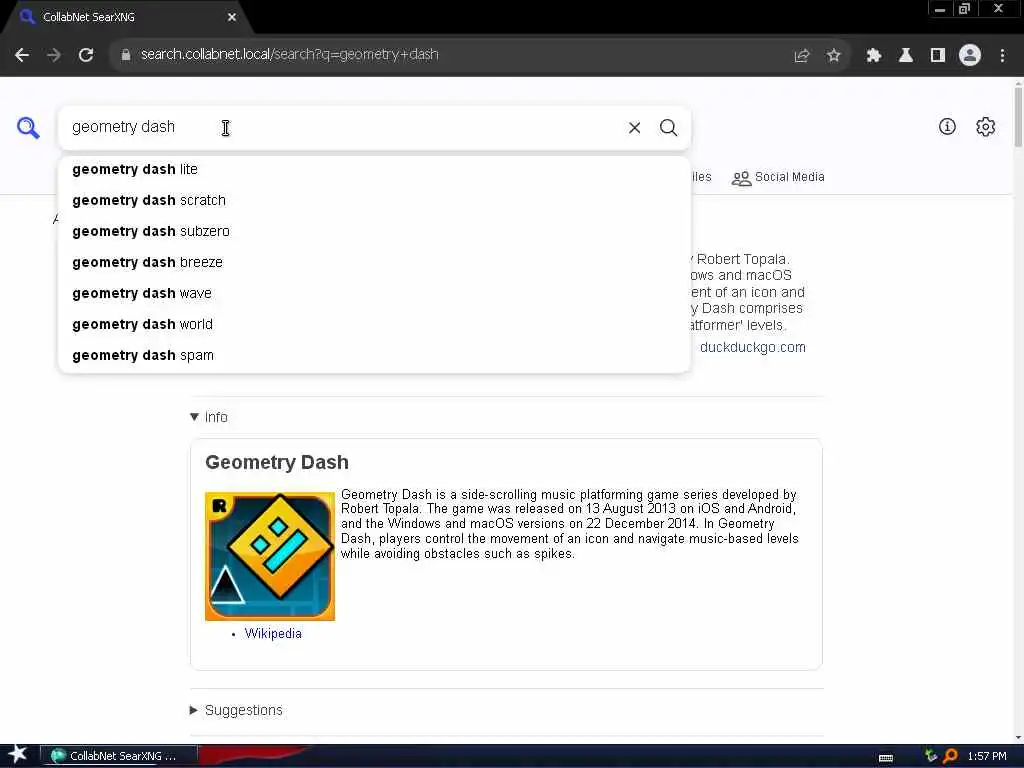Click the Geometry Dash infobox heading
The width and height of the screenshot is (1024, 768).
[x=277, y=462]
